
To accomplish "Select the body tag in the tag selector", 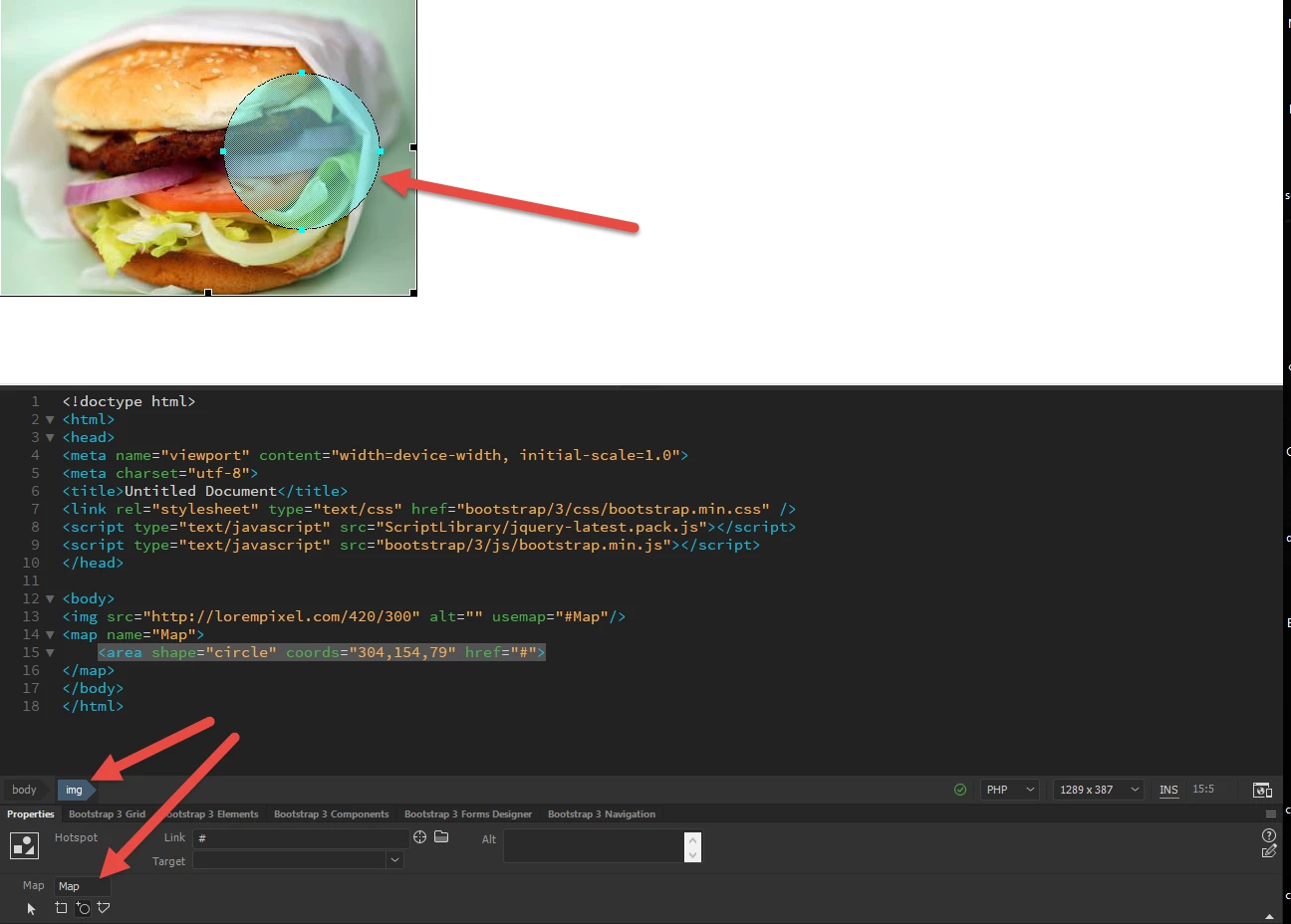I will (25, 790).
